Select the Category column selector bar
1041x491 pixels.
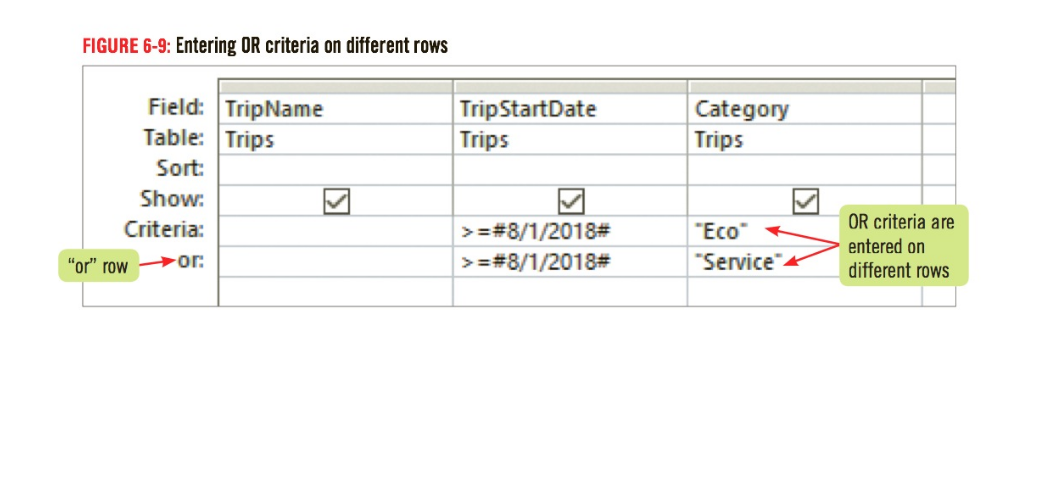point(805,87)
